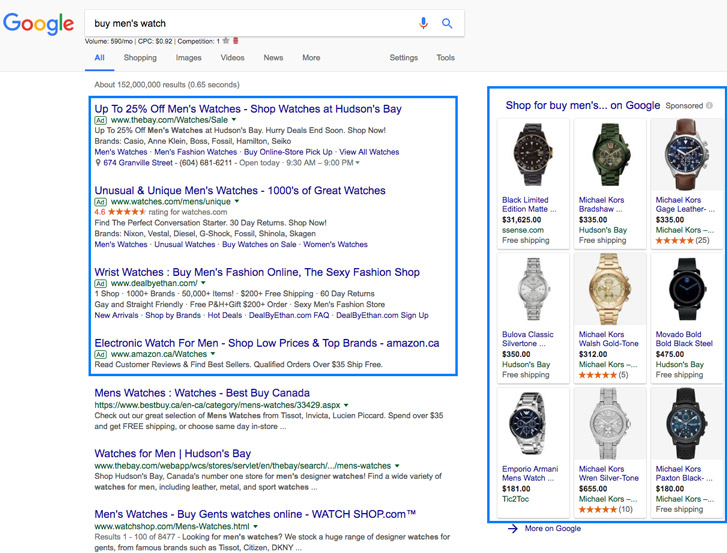Open the Shopping tab
This screenshot has height=553, width=727.
[x=140, y=57]
